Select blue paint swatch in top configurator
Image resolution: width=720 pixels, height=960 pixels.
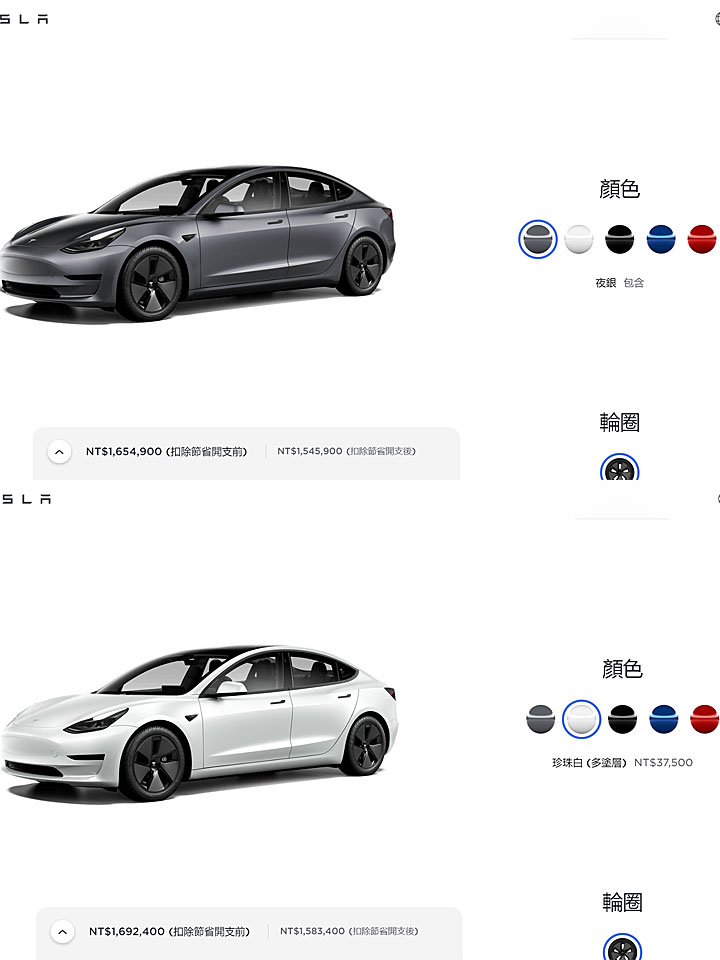tap(661, 239)
